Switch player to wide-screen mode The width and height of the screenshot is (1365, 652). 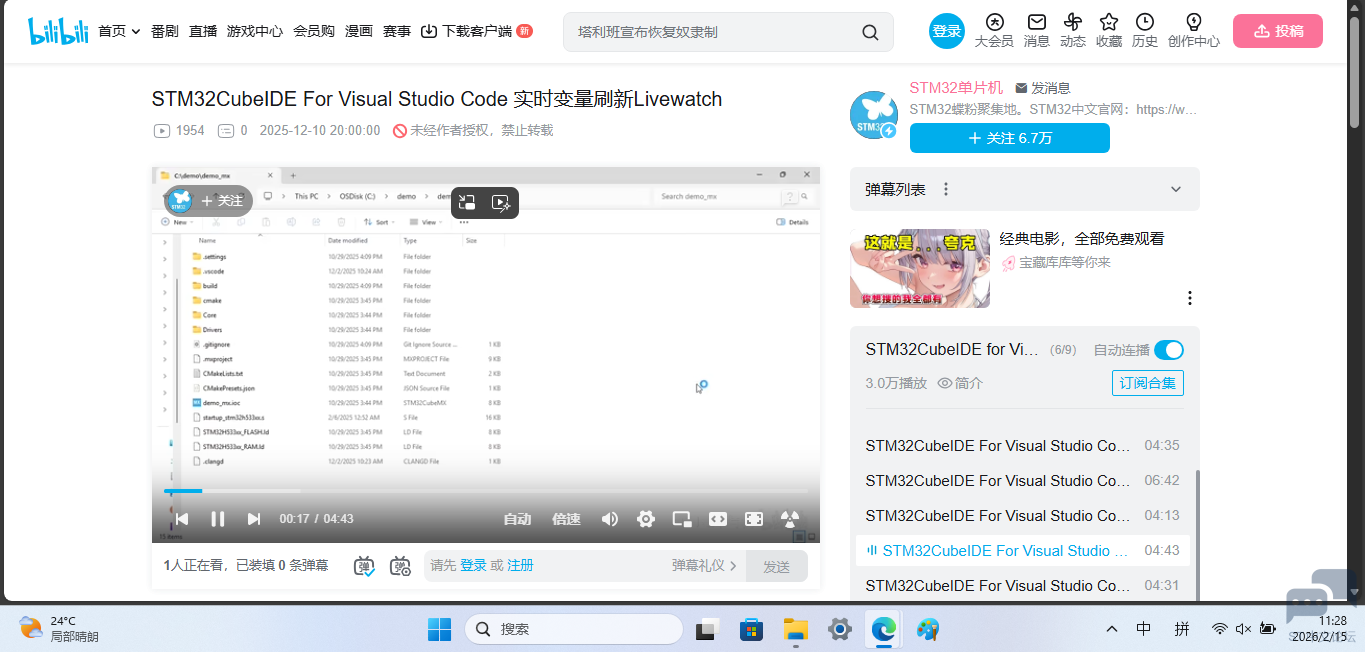[x=717, y=518]
